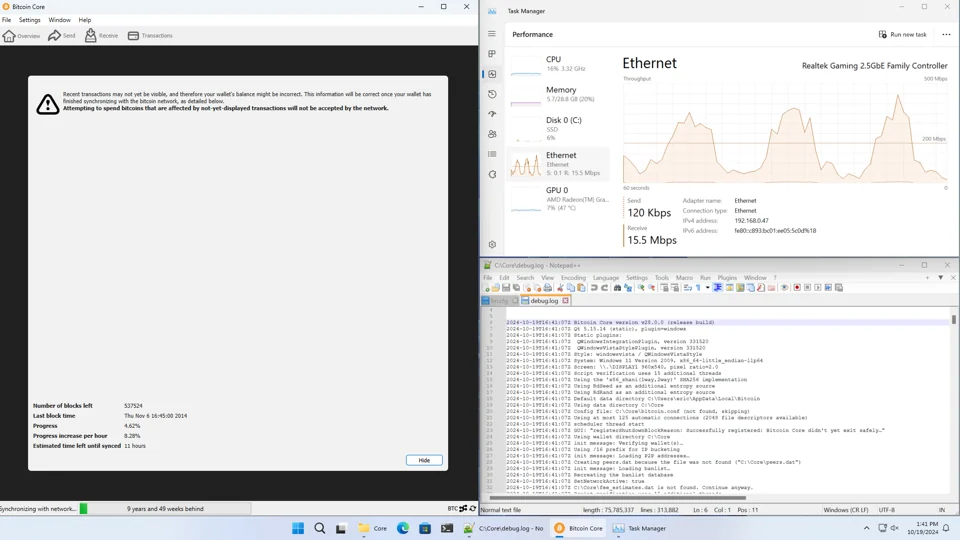Image resolution: width=960 pixels, height=540 pixels.
Task: Expand Task Manager hamburger navigation menu
Action: (492, 34)
